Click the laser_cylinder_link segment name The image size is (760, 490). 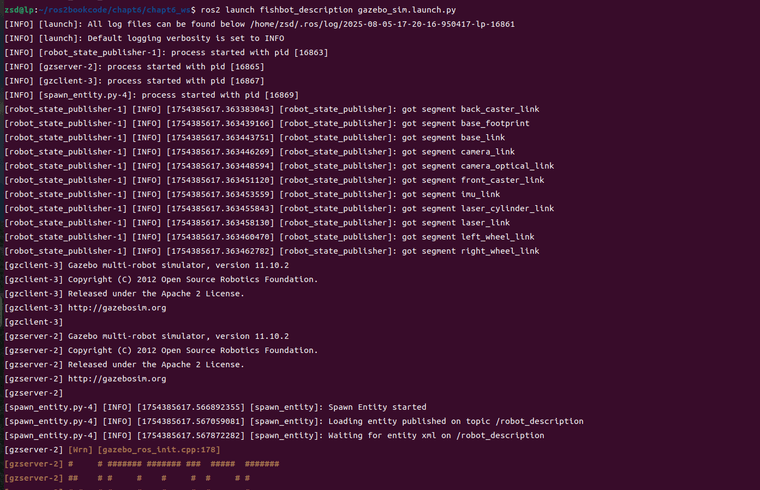click(x=507, y=208)
